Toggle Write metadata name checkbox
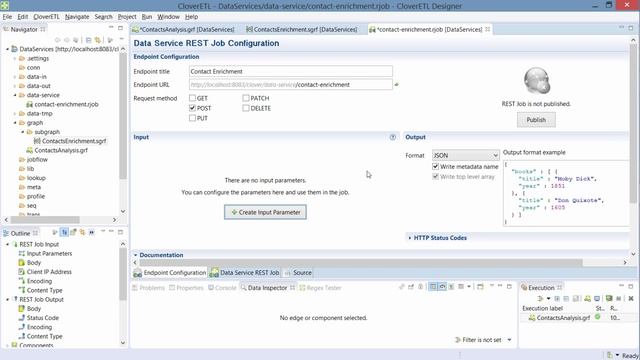The height and width of the screenshot is (360, 640). (436, 167)
